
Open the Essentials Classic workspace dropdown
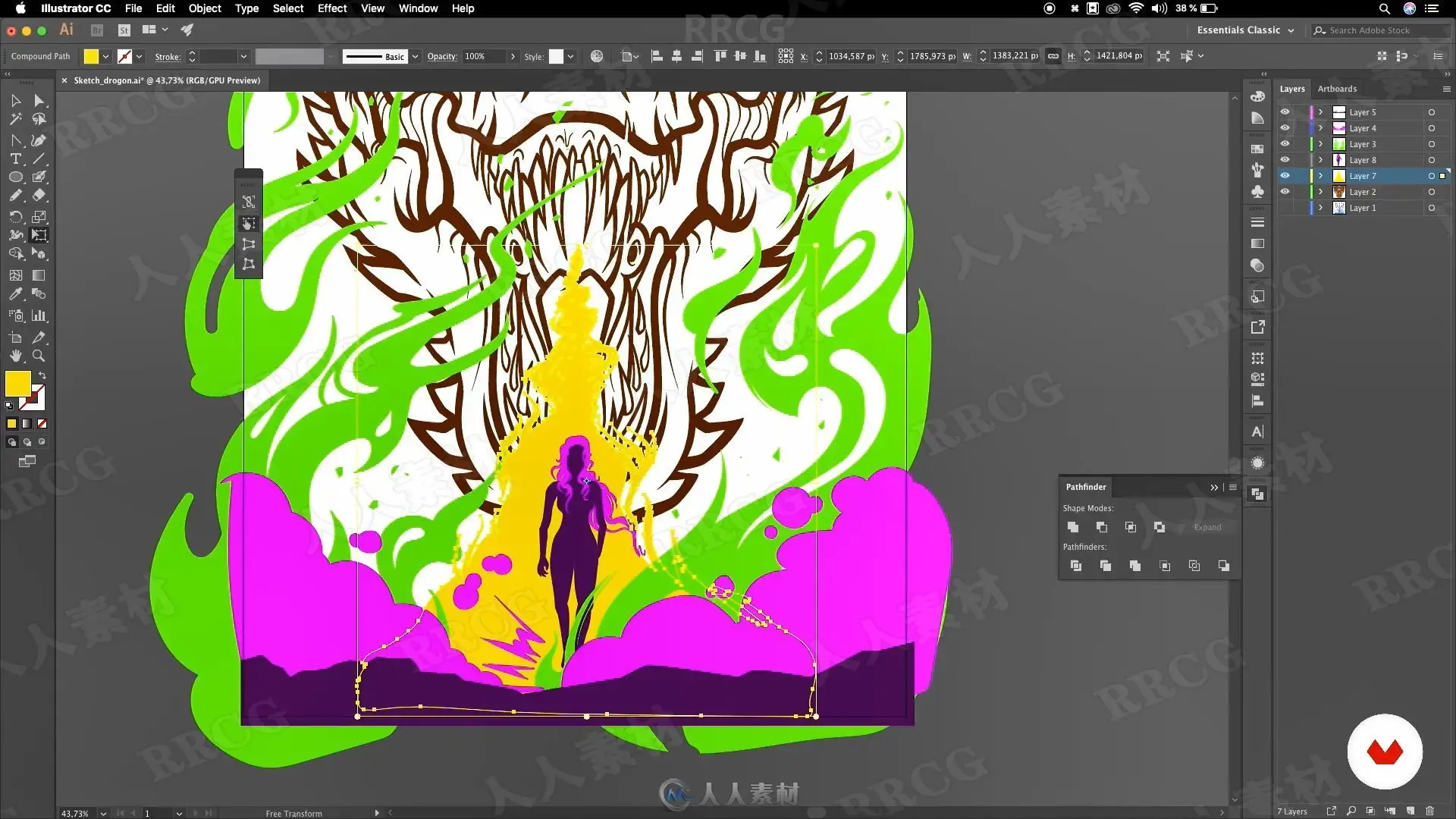coord(1245,30)
